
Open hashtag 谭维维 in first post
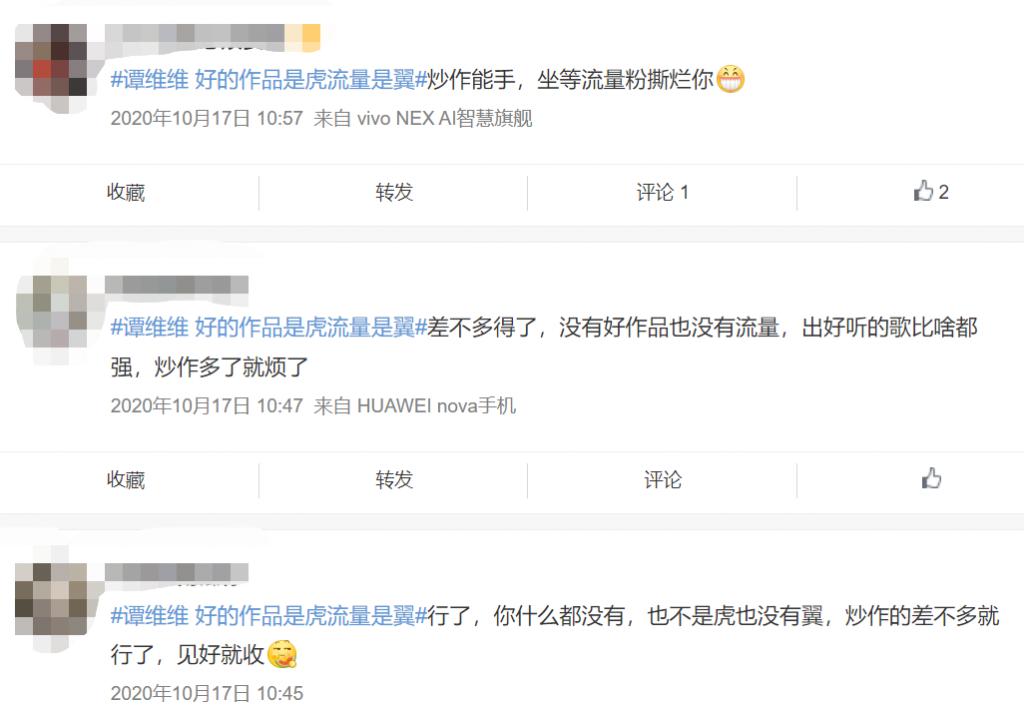[x=268, y=80]
